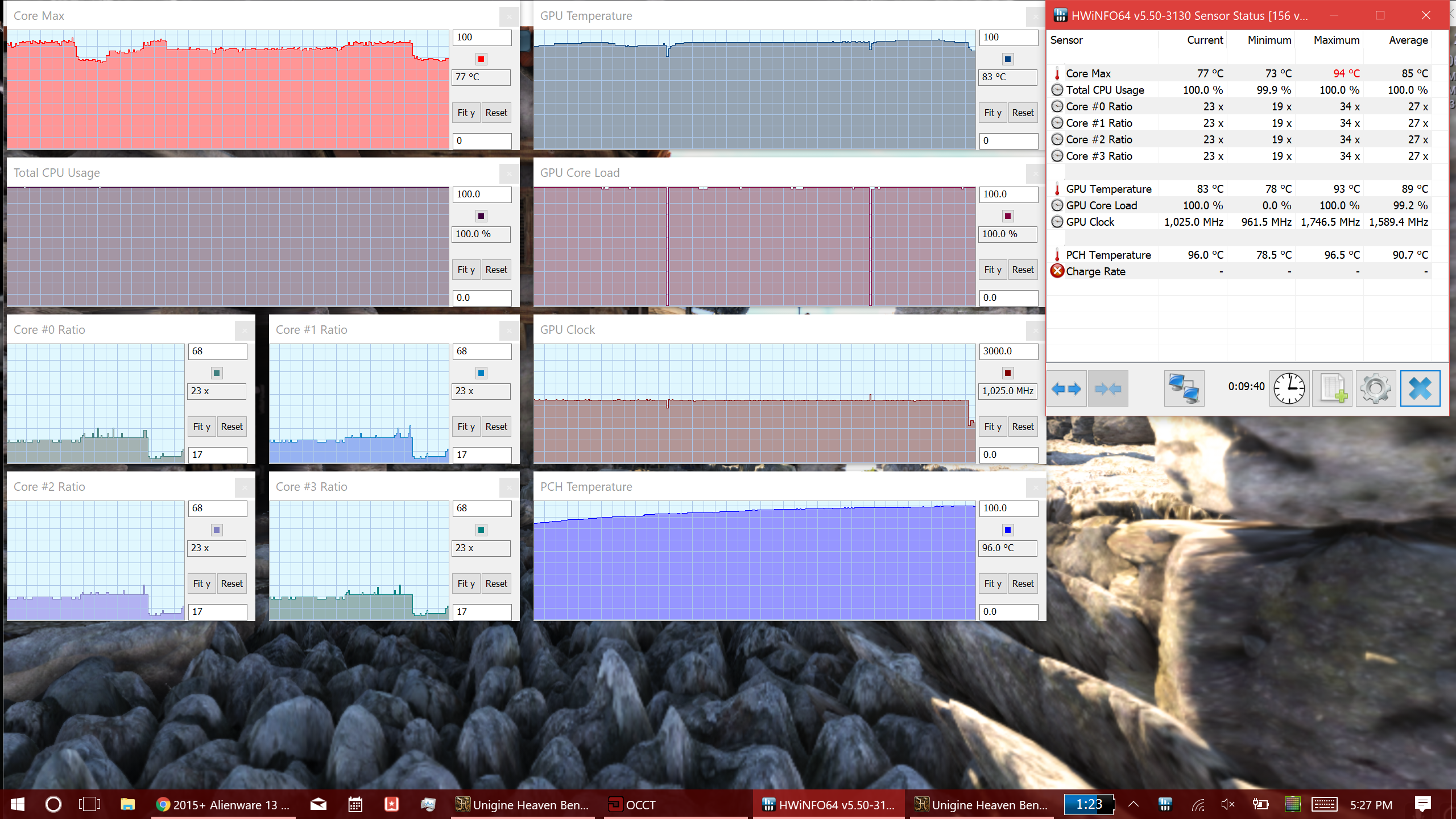Edit Core Max graph maximum value field
The height and width of the screenshot is (819, 1456).
pos(482,38)
